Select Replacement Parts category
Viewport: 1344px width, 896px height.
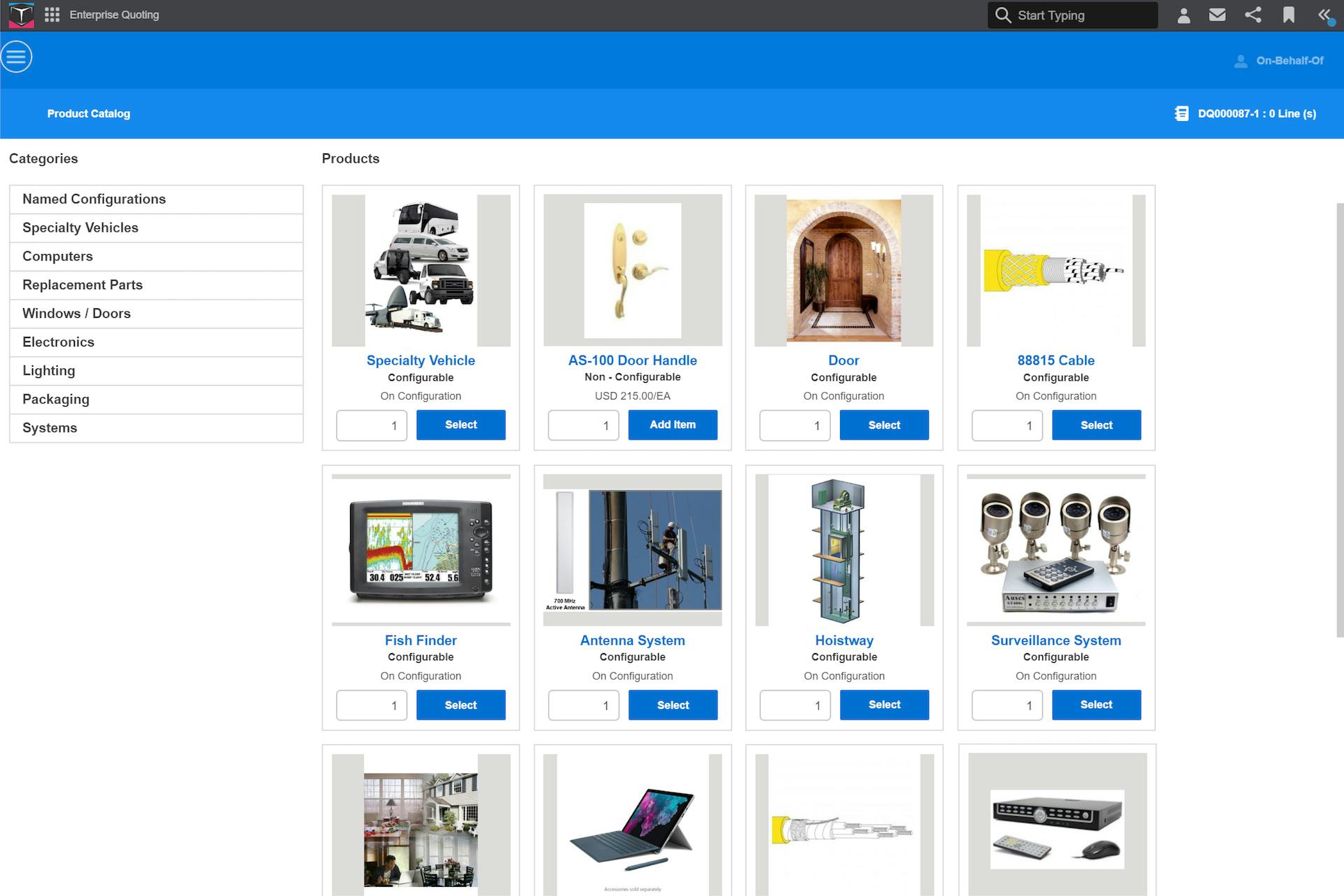(x=156, y=286)
